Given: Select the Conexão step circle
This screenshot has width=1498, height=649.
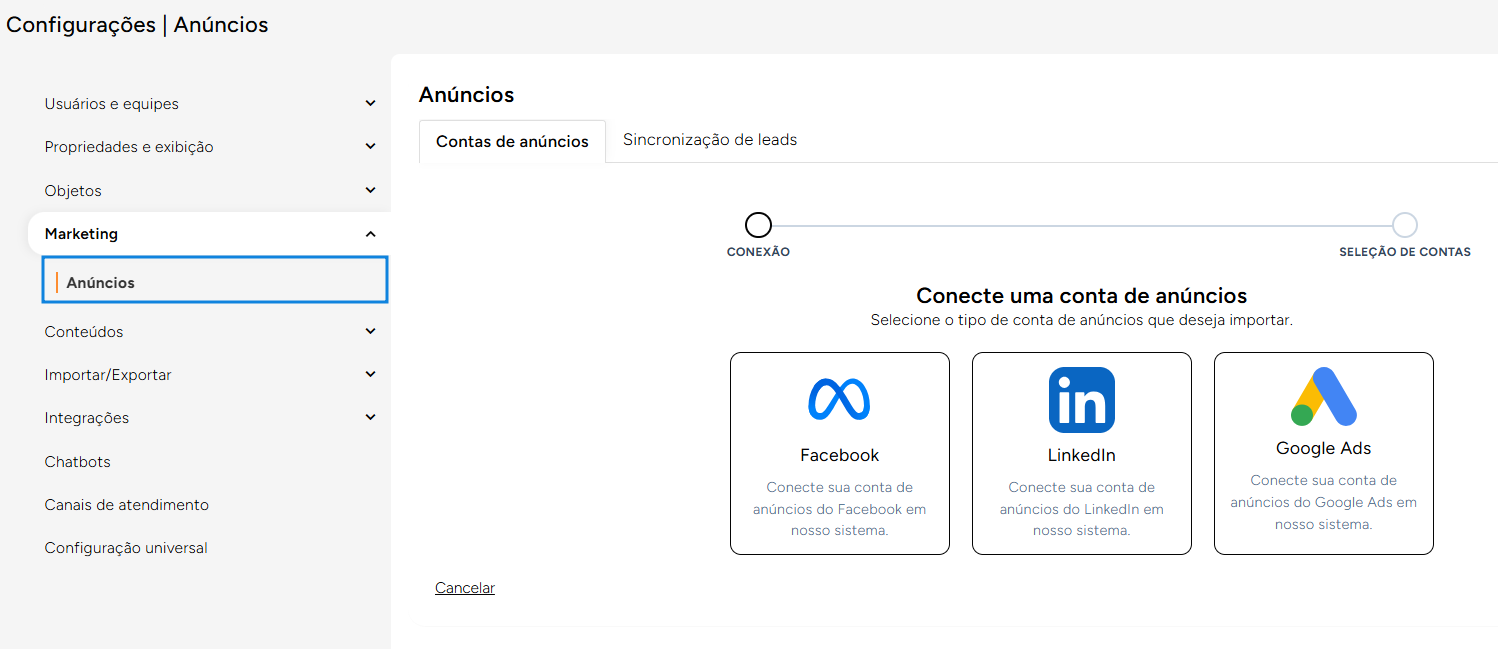Looking at the screenshot, I should 759,225.
